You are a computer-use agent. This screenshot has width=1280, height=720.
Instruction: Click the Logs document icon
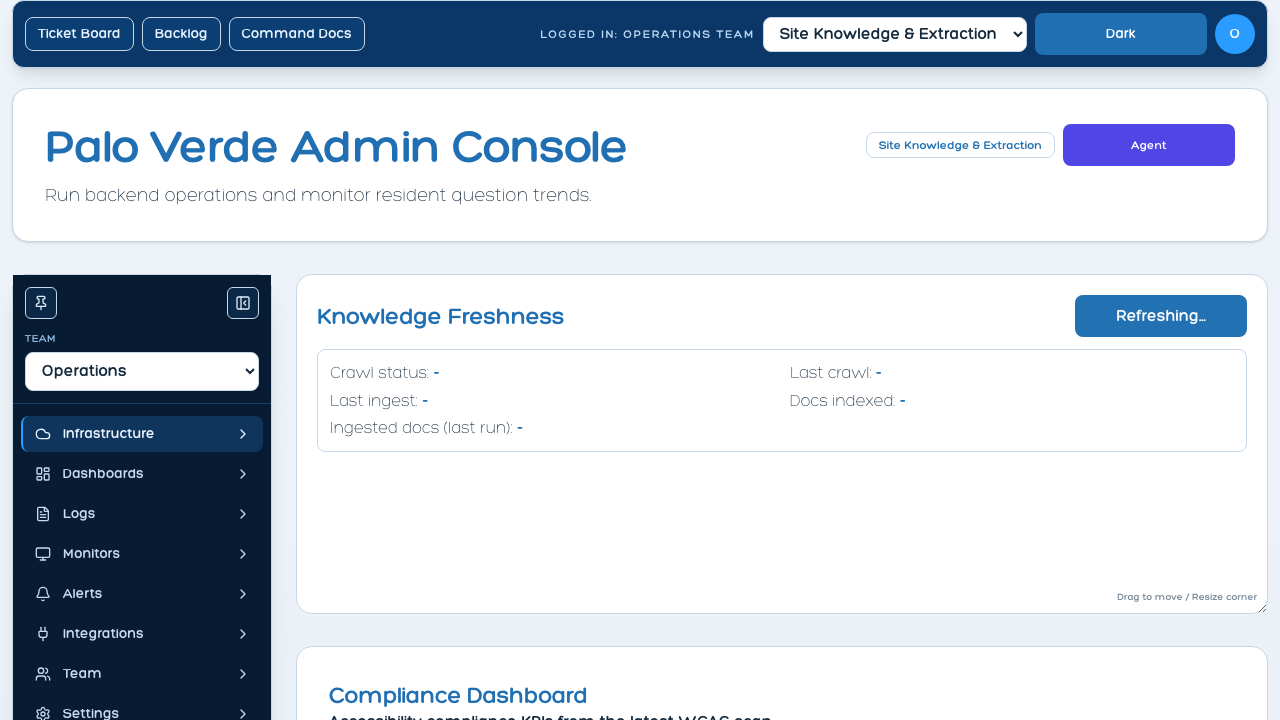(x=43, y=514)
